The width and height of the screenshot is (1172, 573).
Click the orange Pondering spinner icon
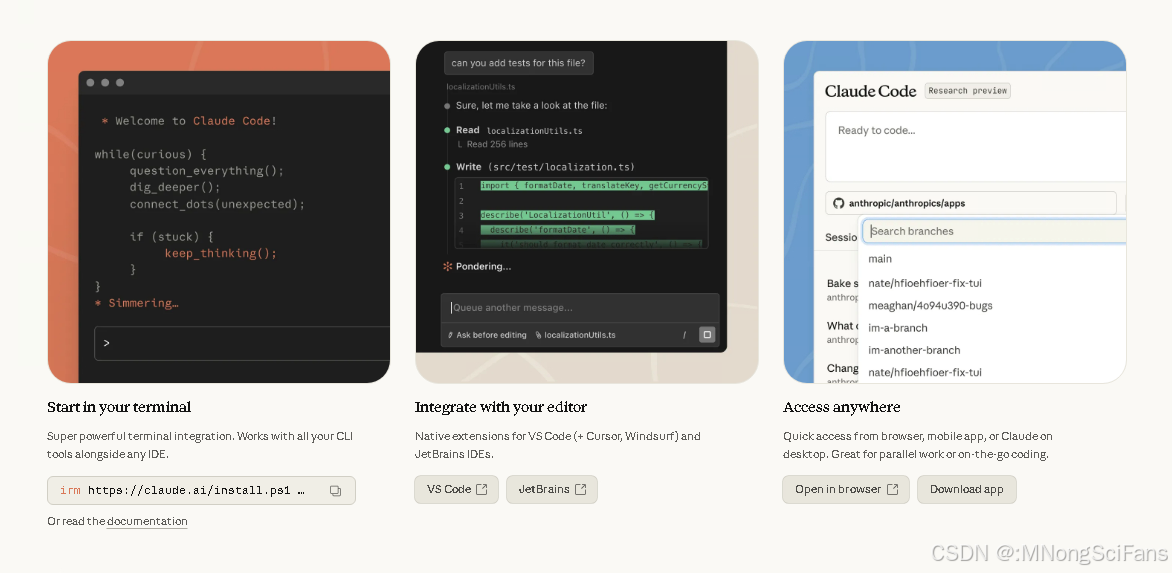coord(448,266)
